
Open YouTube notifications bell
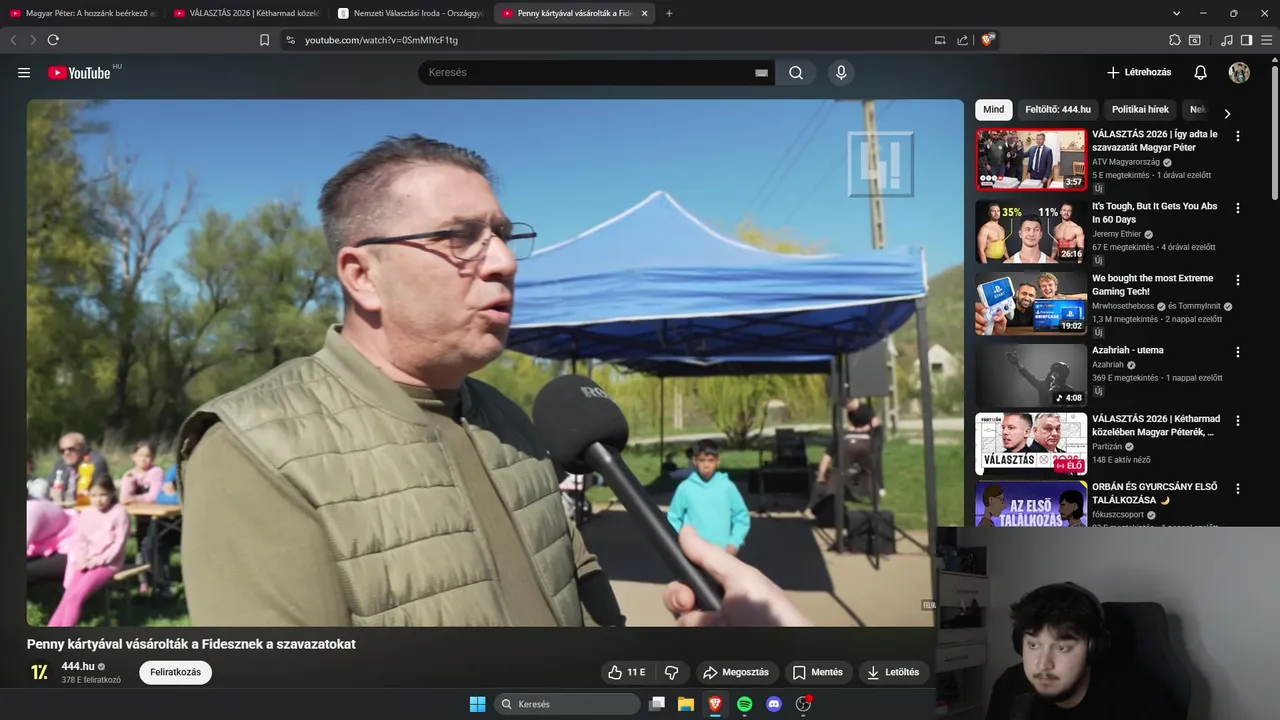coord(1201,73)
